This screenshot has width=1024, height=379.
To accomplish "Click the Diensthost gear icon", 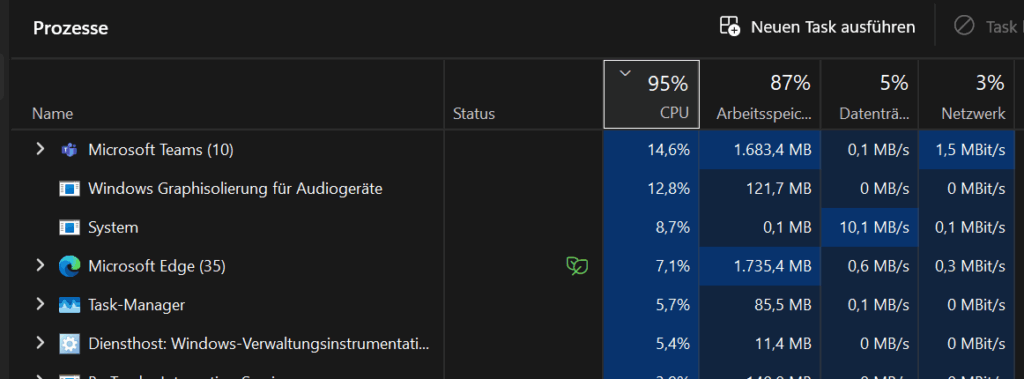I will click(69, 343).
